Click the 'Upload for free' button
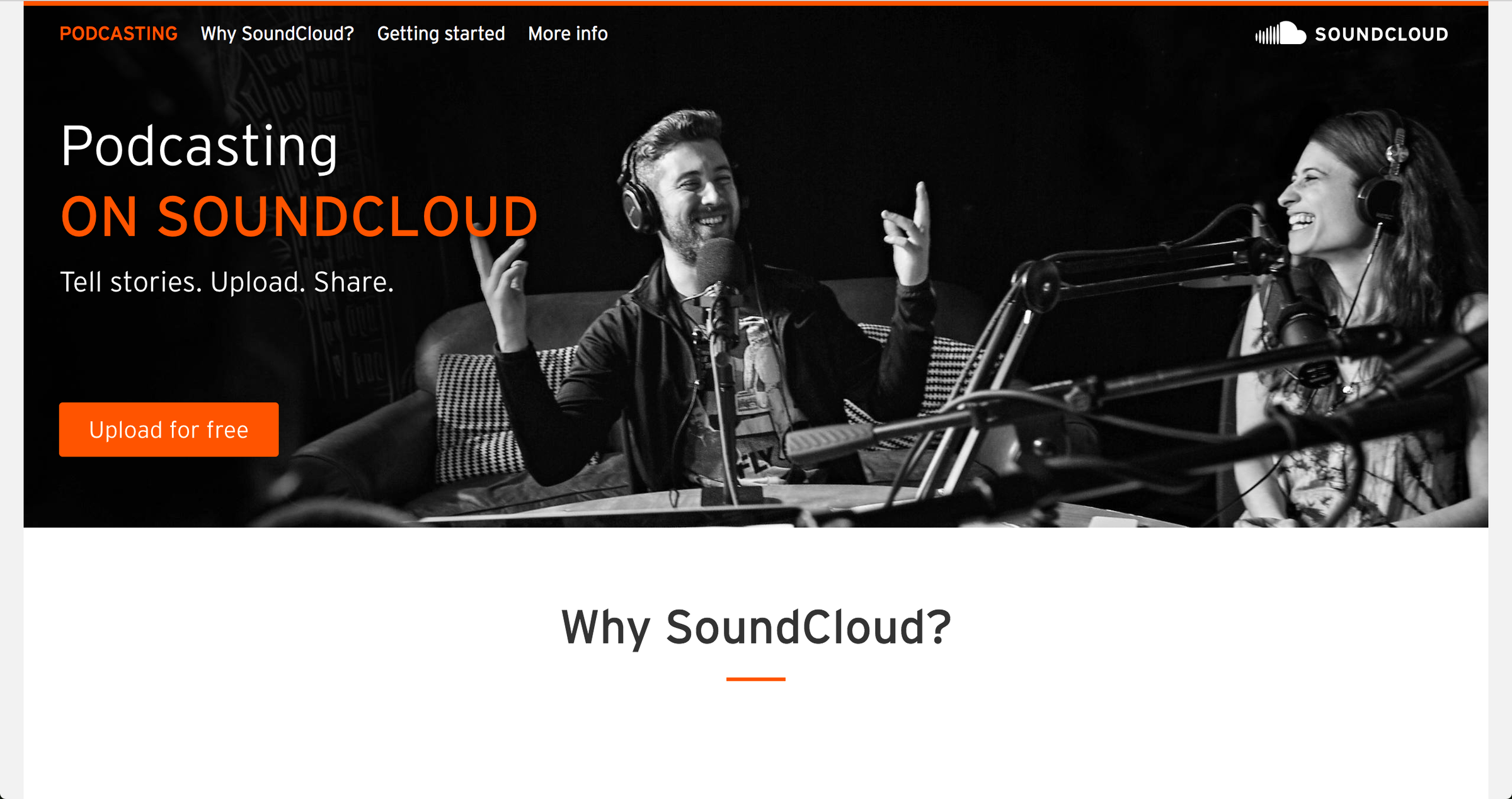1512x799 pixels. (x=168, y=429)
